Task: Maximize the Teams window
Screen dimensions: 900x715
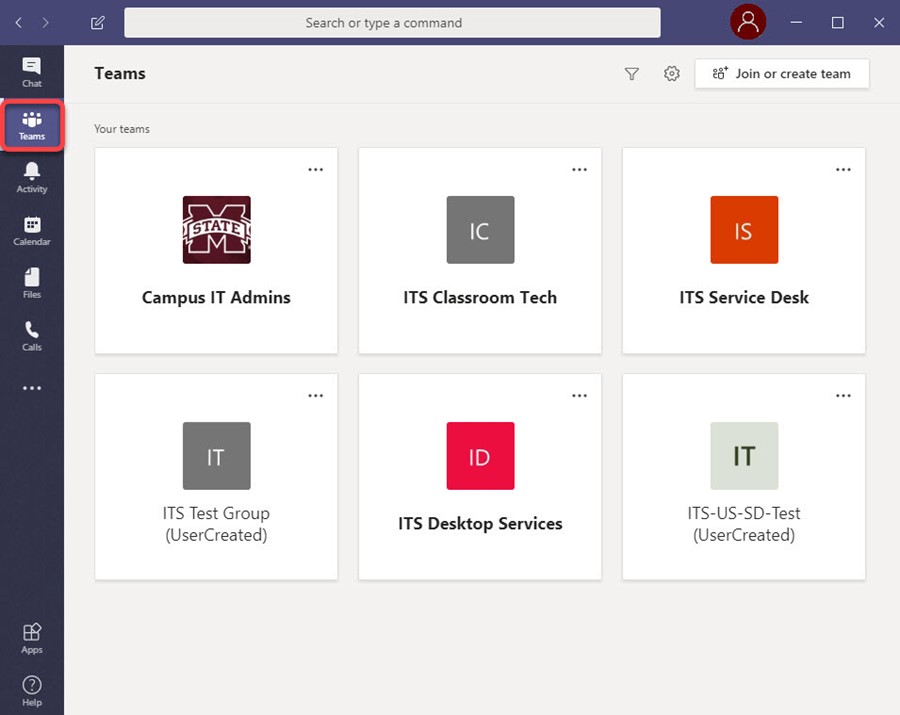Action: click(x=837, y=22)
